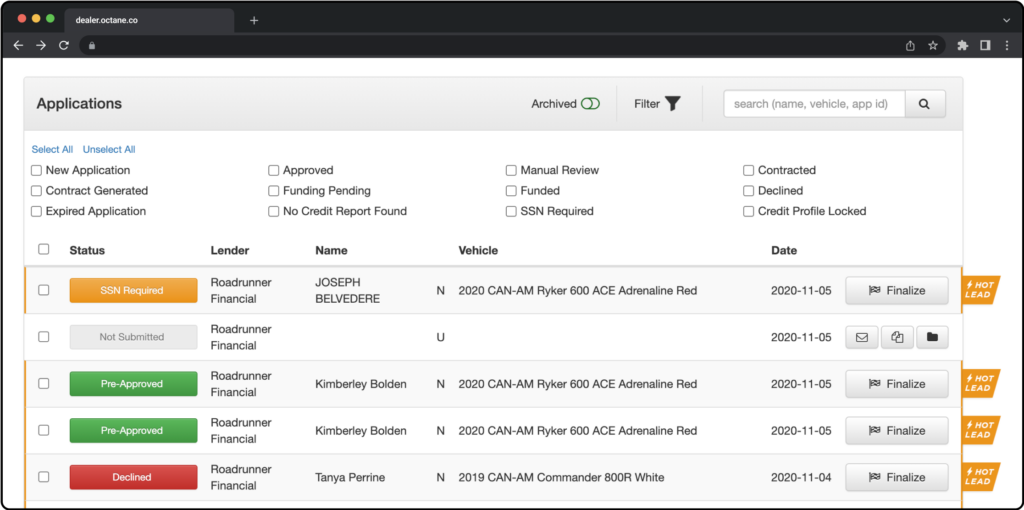Click the Select All link
Screen dimensions: 1024x510
coord(52,150)
